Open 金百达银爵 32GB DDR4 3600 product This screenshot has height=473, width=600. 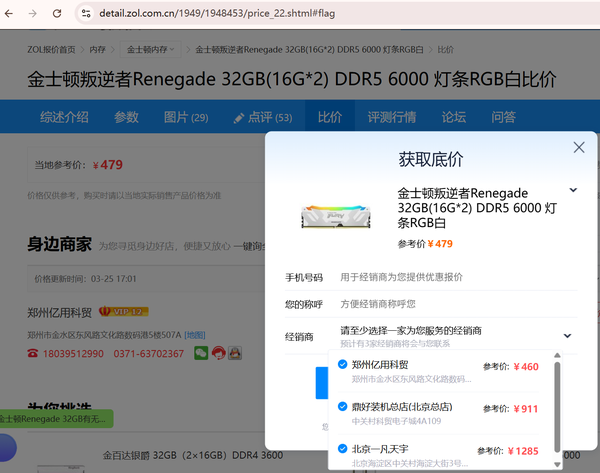192,455
